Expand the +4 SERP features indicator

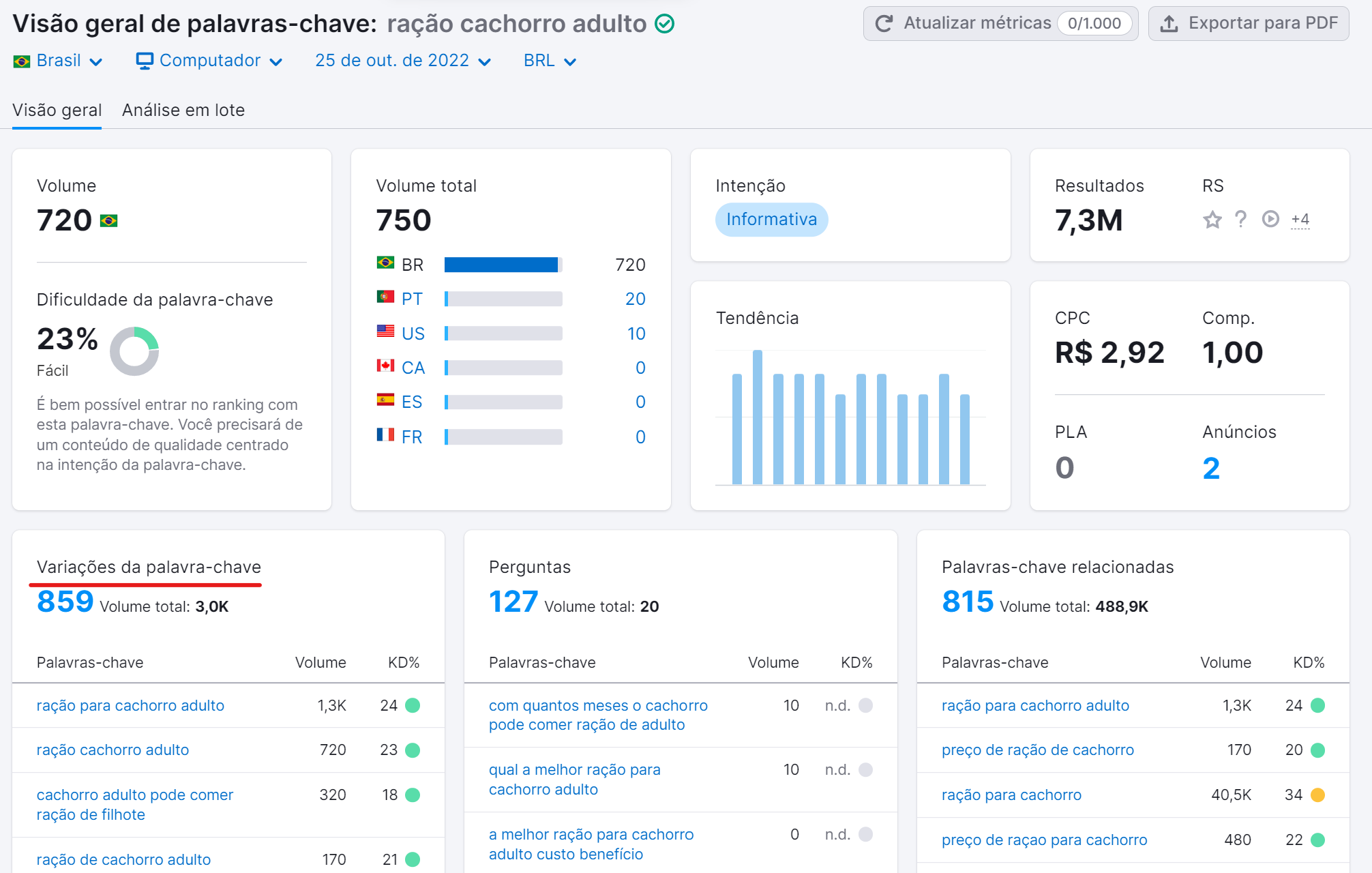[1300, 219]
